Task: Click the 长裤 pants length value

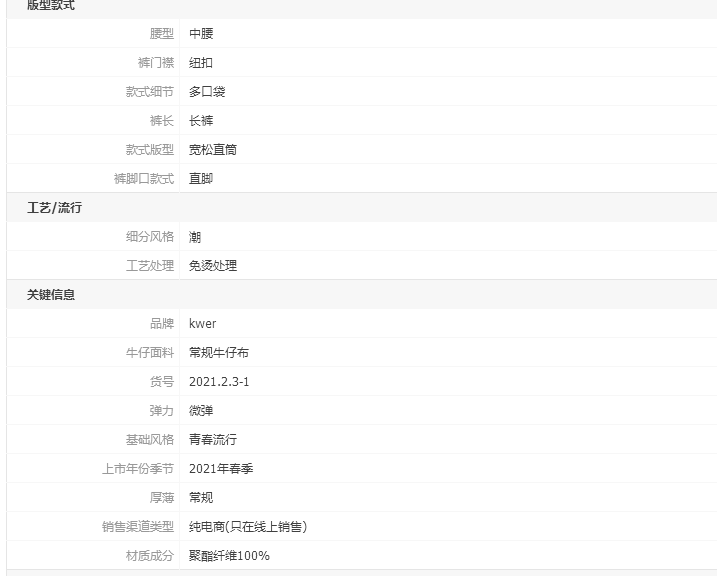Action: tap(201, 121)
